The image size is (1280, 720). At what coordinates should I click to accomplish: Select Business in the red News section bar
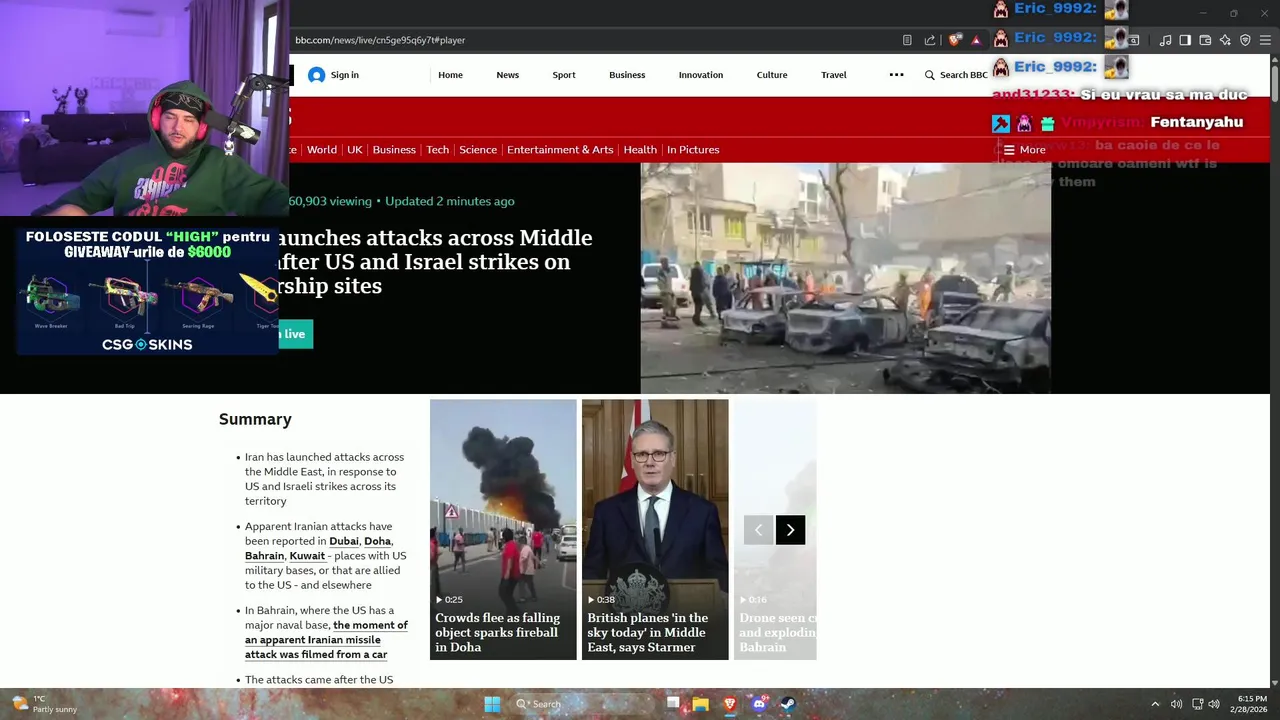click(394, 150)
